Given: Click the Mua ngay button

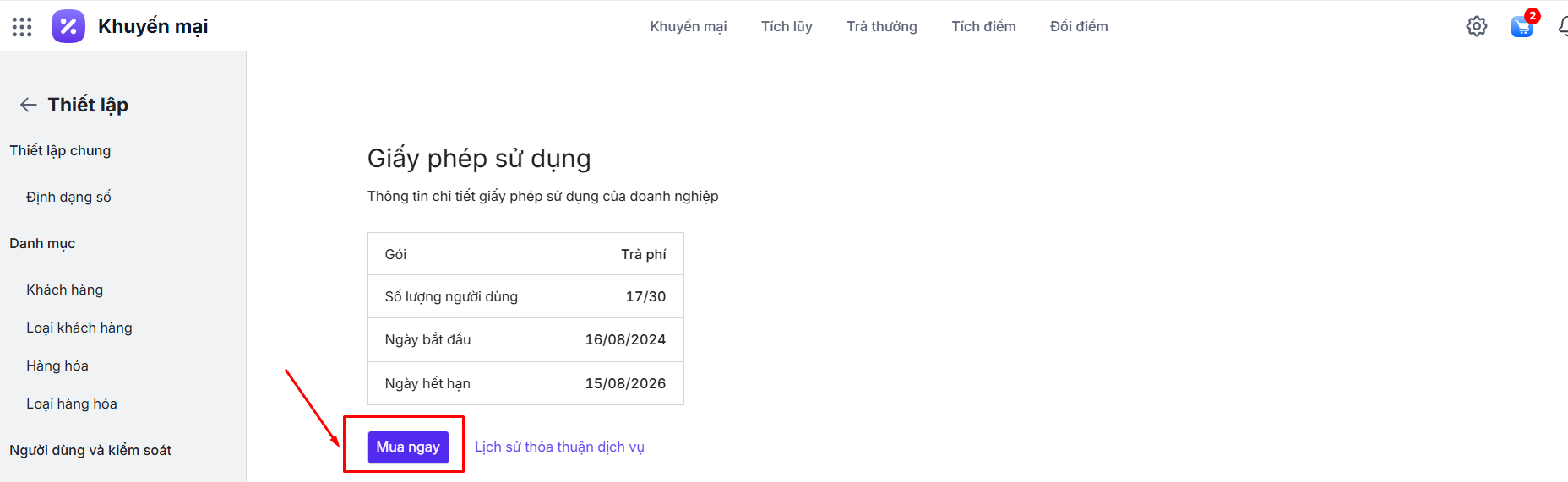Looking at the screenshot, I should pos(408,447).
